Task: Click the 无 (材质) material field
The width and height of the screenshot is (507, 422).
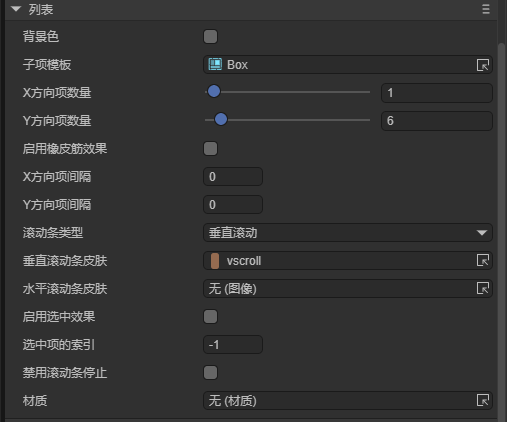Action: pos(348,401)
